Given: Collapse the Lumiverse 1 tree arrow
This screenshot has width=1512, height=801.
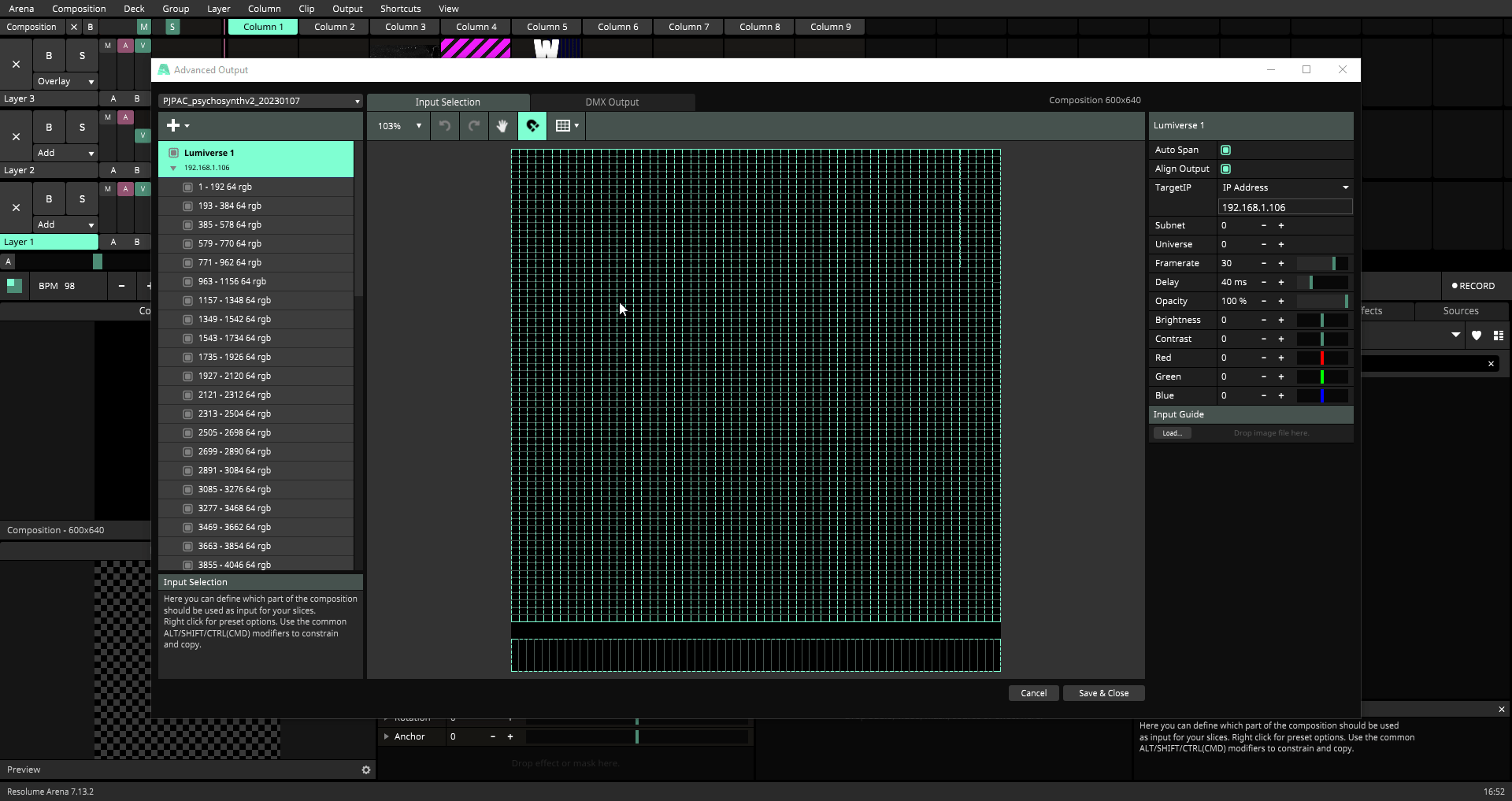Looking at the screenshot, I should (x=173, y=168).
